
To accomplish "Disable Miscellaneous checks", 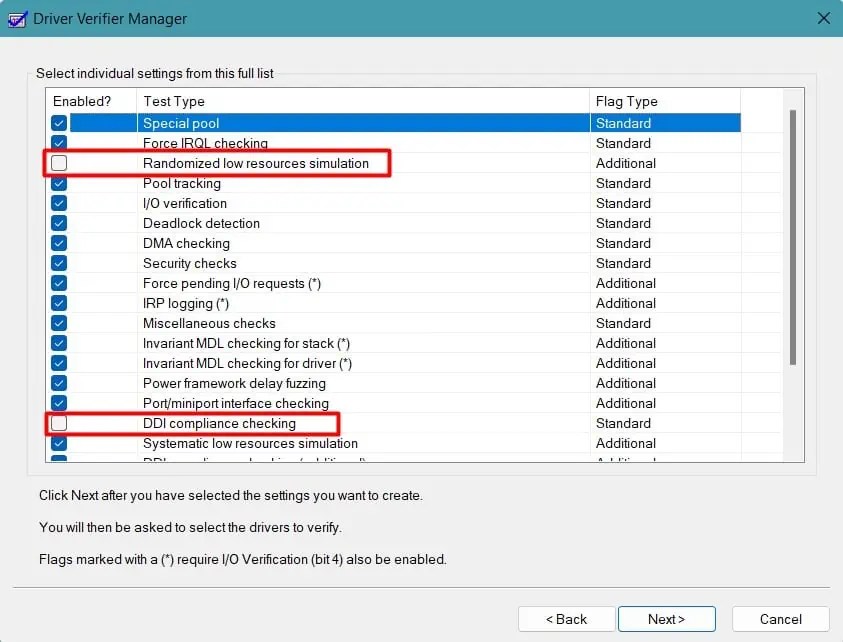I will pos(59,323).
